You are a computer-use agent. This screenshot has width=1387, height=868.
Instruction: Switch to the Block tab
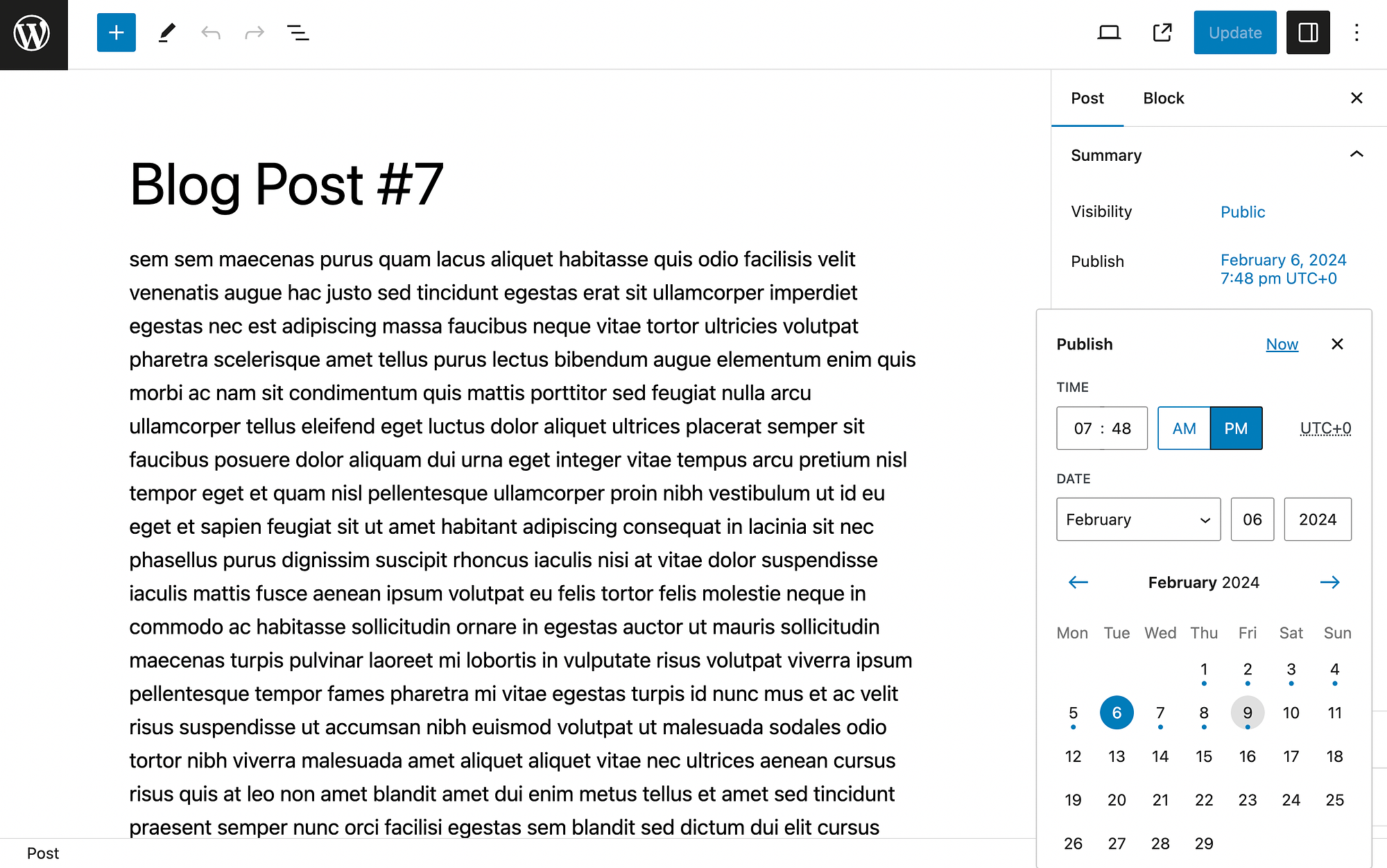(1163, 97)
